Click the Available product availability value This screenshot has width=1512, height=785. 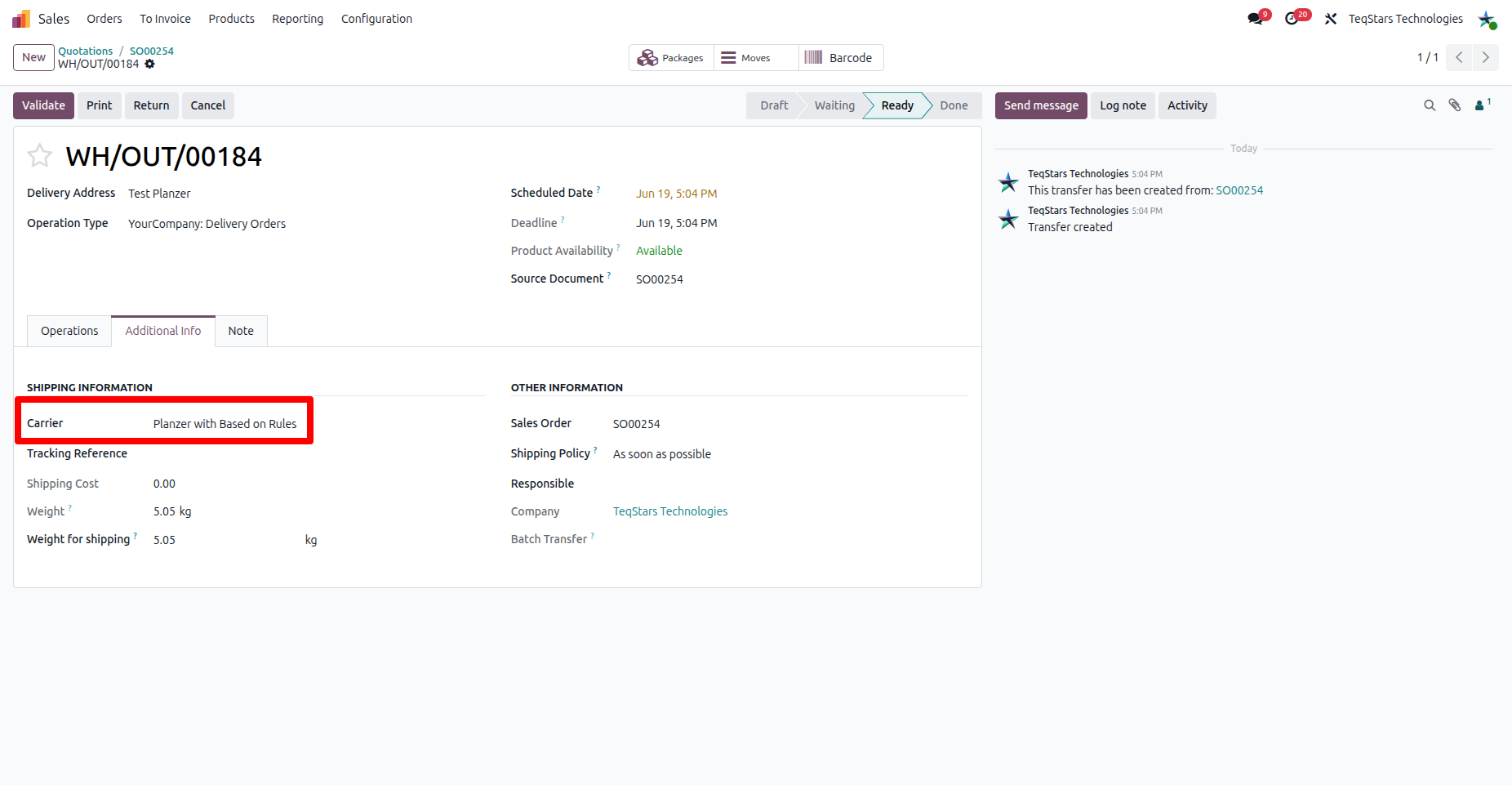tap(659, 251)
